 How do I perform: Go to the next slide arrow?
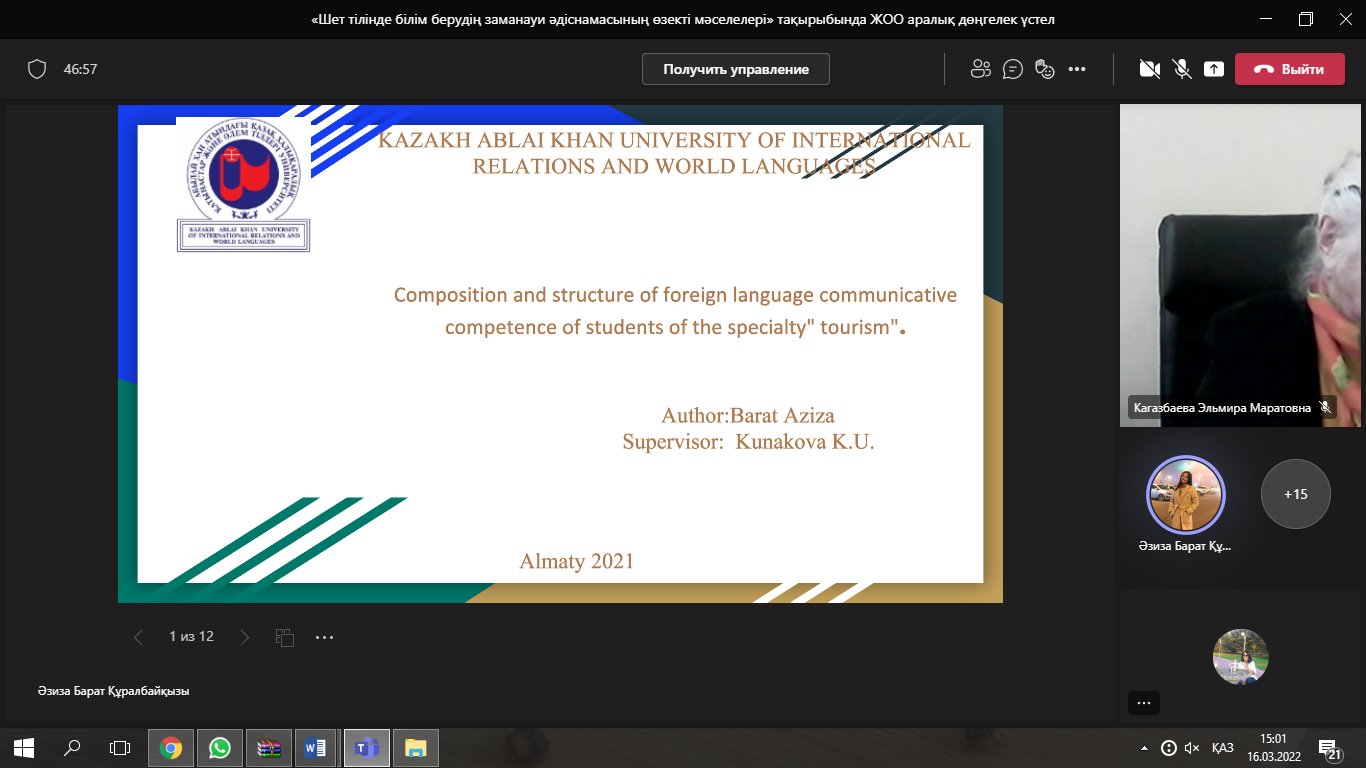pyautogui.click(x=245, y=637)
